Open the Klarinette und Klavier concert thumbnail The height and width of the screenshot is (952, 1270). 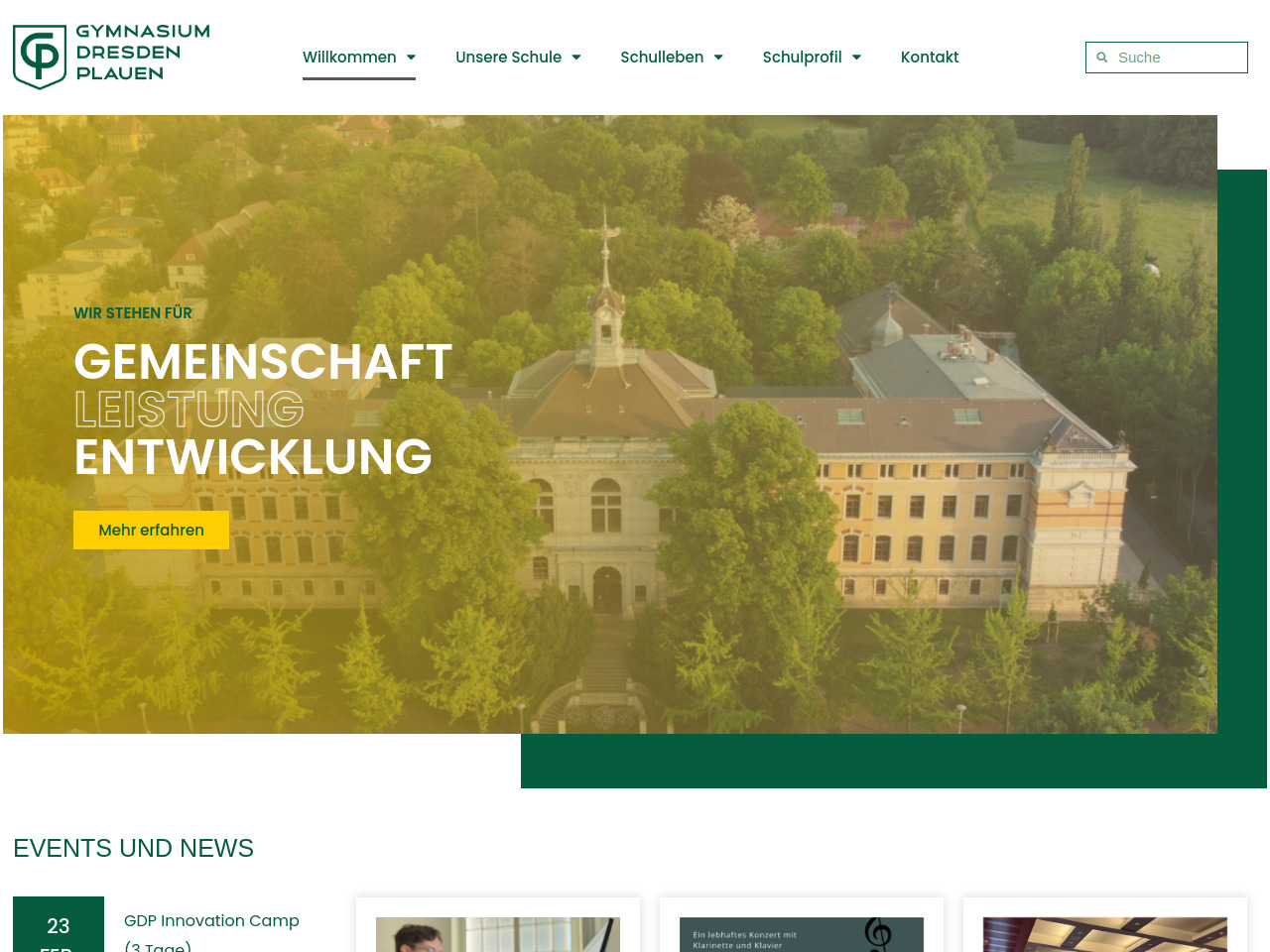click(802, 934)
